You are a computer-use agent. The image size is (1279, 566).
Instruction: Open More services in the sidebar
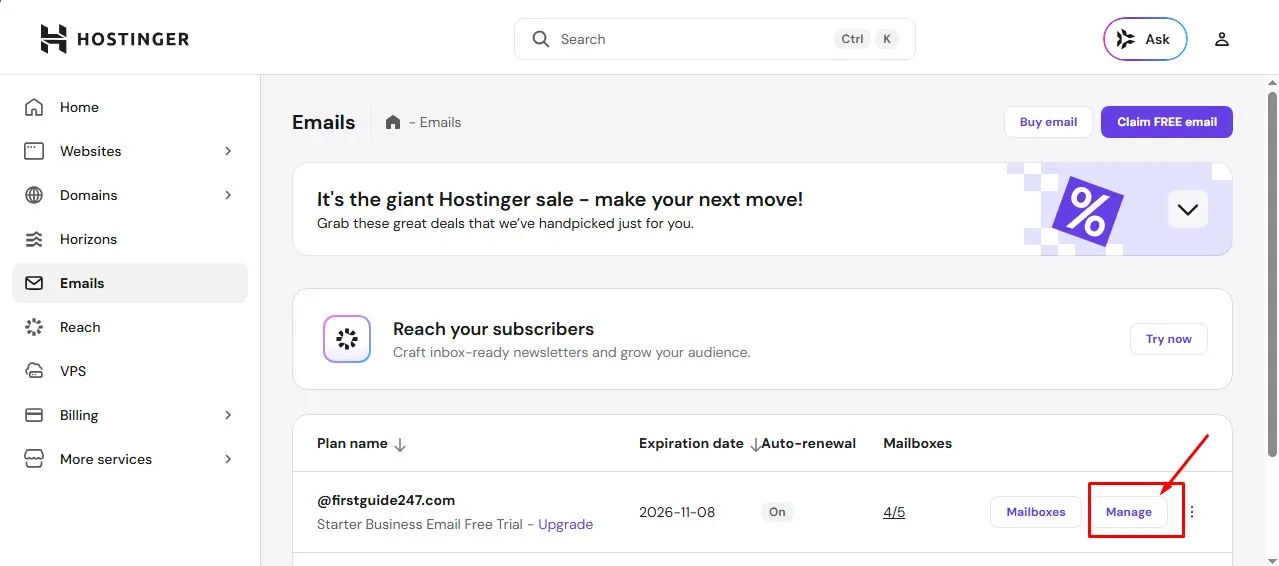(x=130, y=459)
